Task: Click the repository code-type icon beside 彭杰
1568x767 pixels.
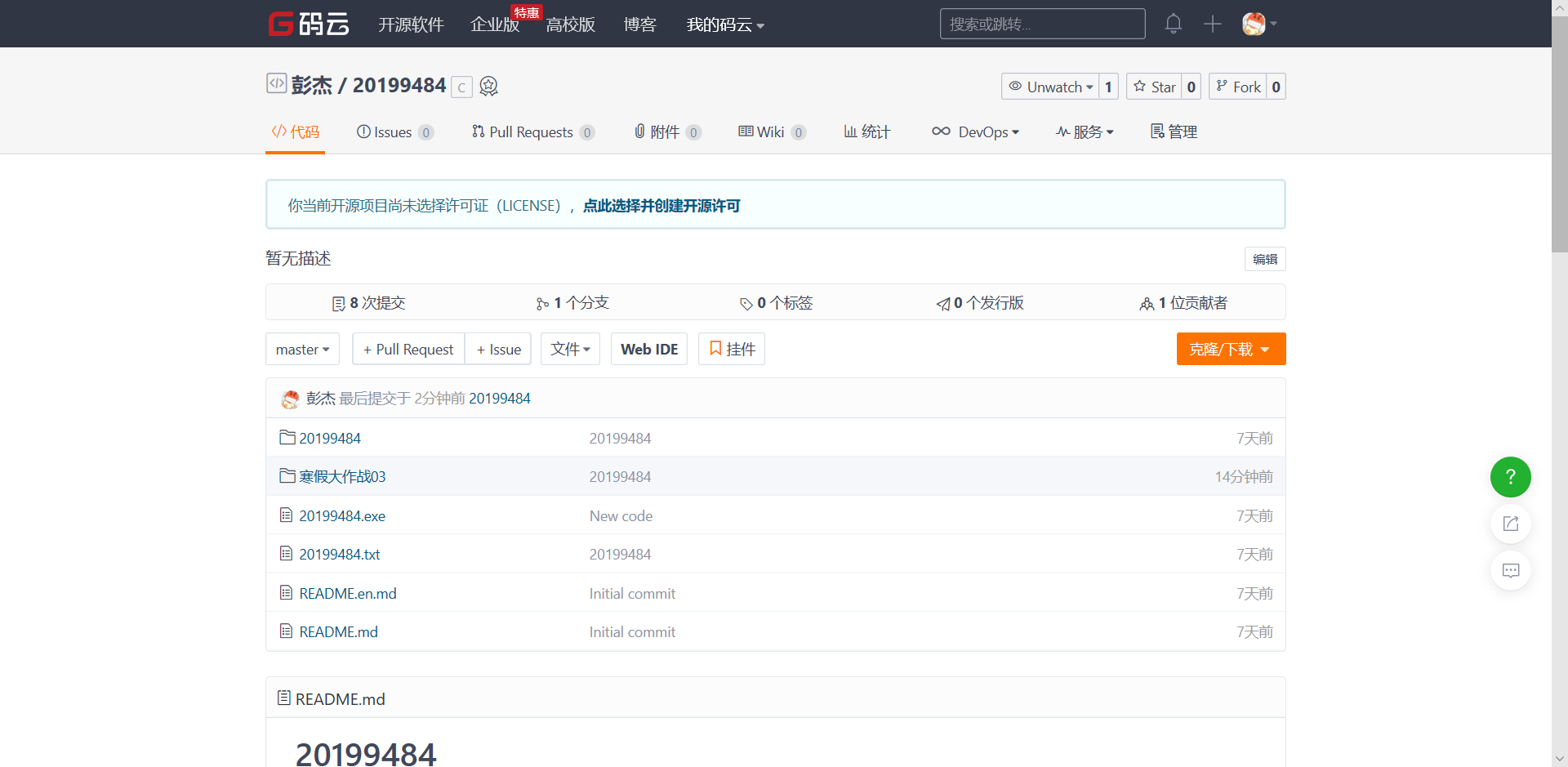Action: [x=276, y=83]
